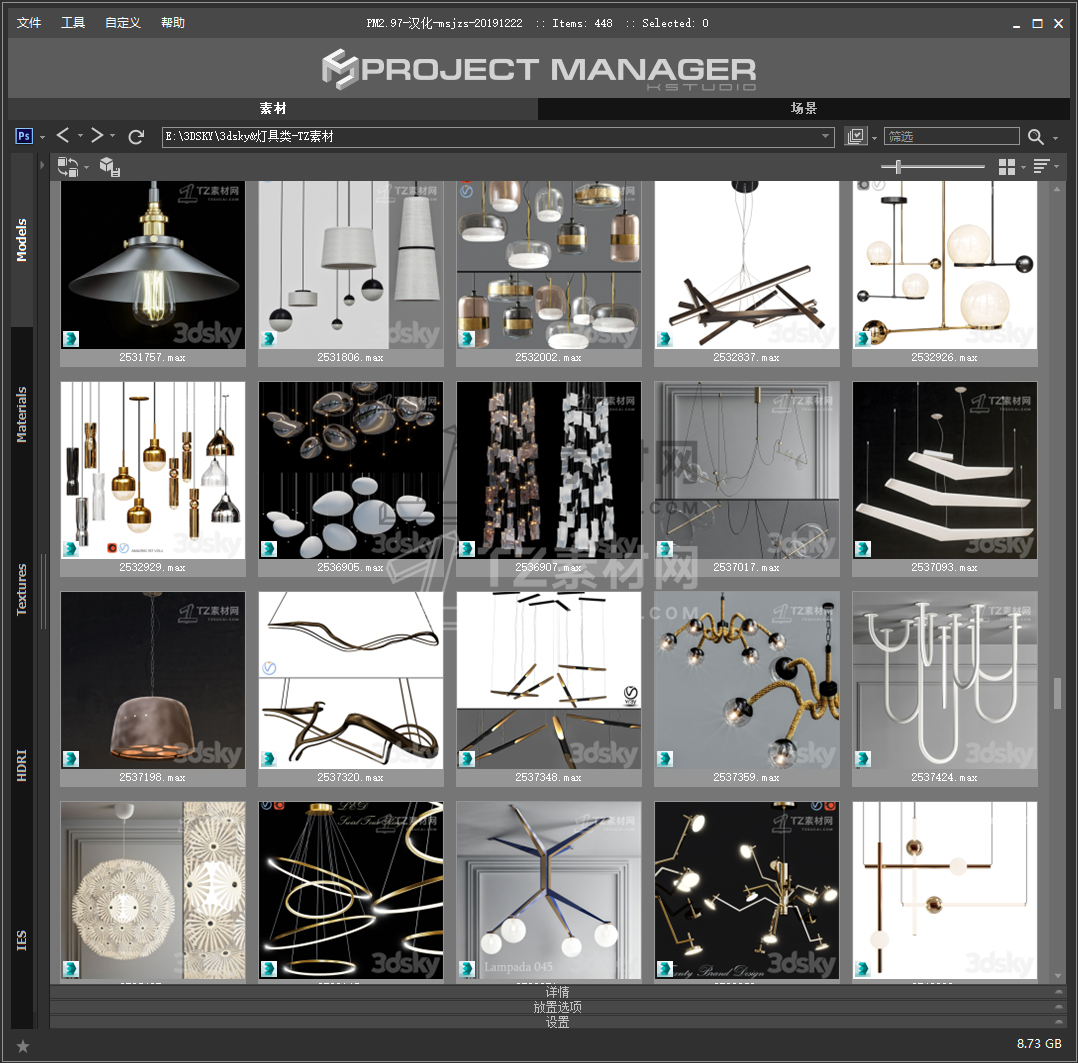
Task: Open the sort options dropdown arrow
Action: click(1057, 167)
